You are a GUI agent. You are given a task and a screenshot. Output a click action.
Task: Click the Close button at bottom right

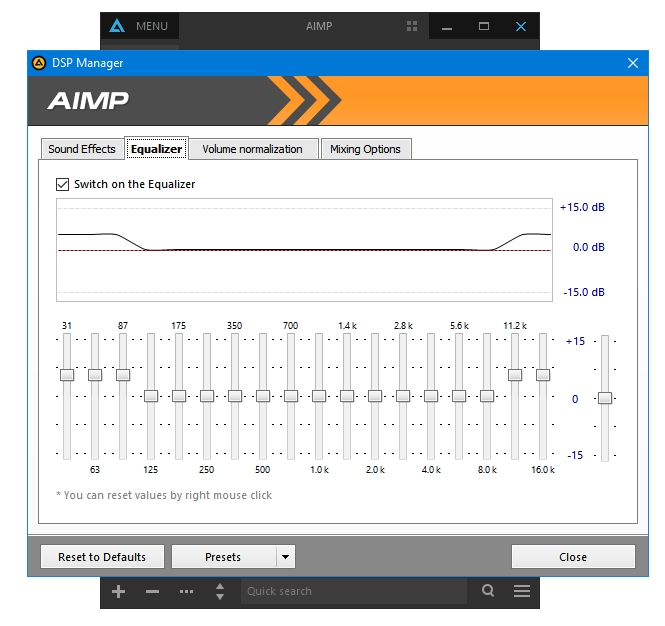point(573,557)
